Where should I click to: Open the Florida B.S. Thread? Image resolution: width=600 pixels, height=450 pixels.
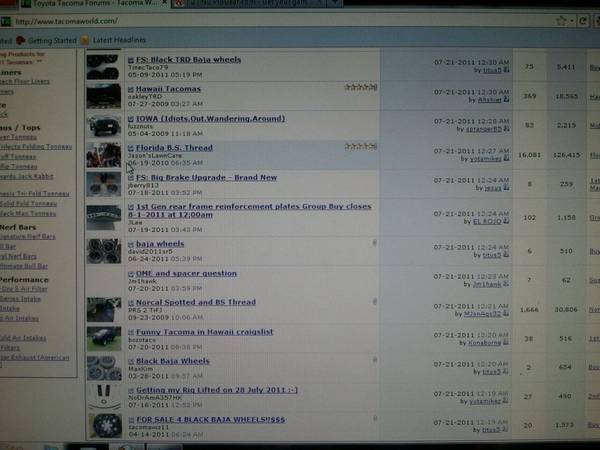174,148
